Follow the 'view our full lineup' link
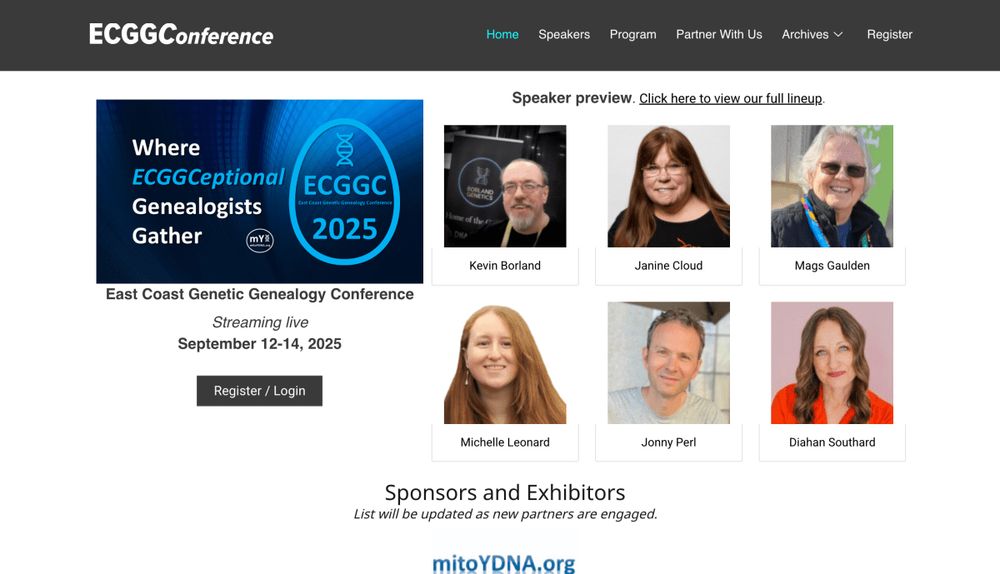The width and height of the screenshot is (1000, 574). 731,98
